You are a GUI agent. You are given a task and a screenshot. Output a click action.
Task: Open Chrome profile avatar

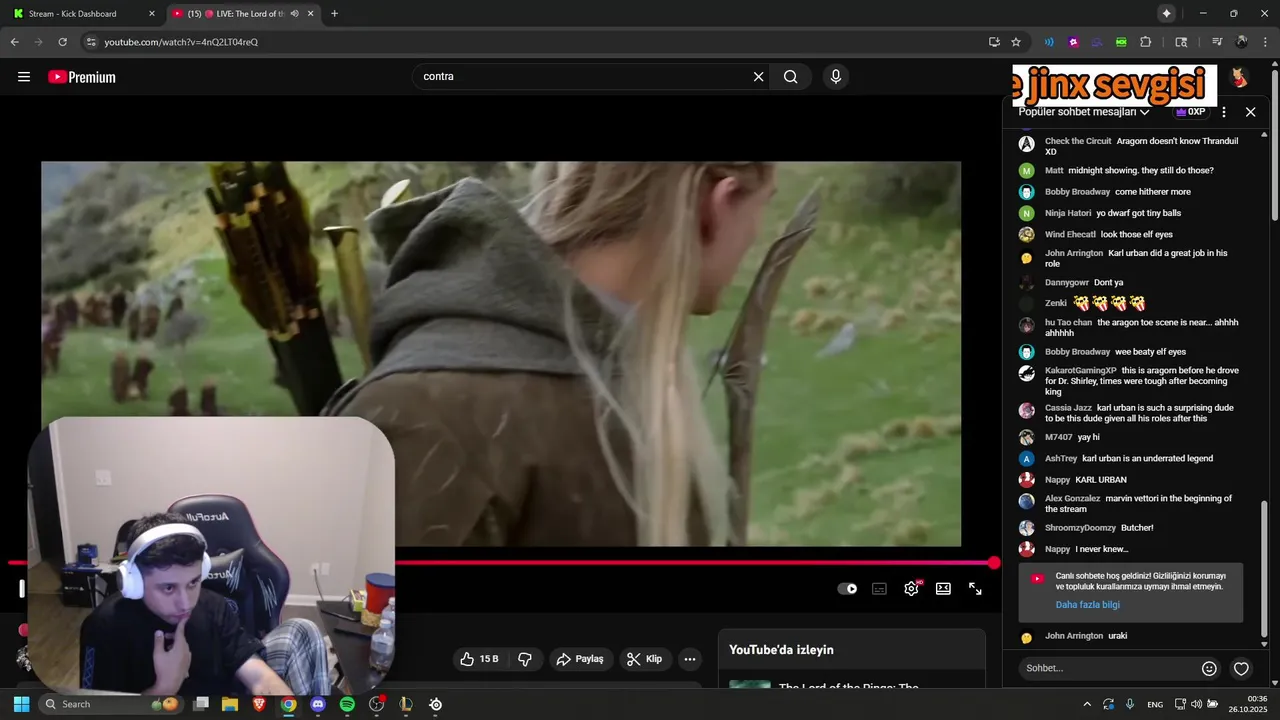(1241, 42)
